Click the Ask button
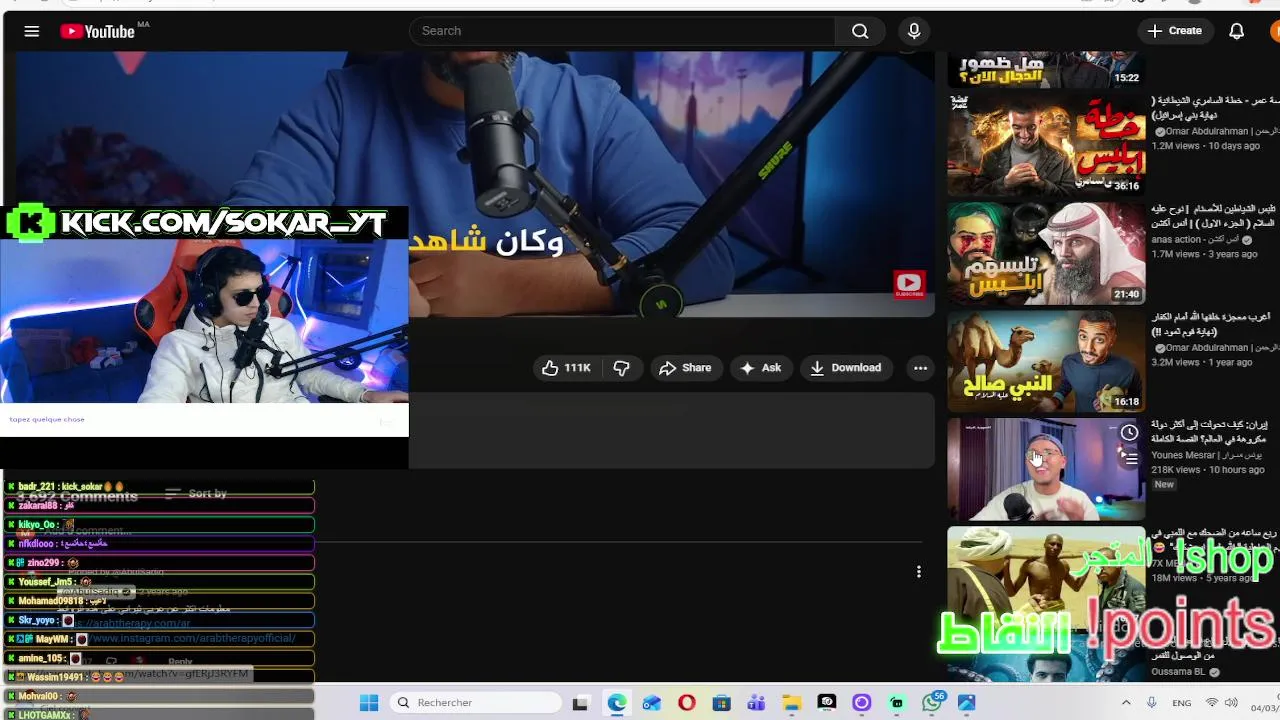The image size is (1280, 720). pyautogui.click(x=760, y=368)
